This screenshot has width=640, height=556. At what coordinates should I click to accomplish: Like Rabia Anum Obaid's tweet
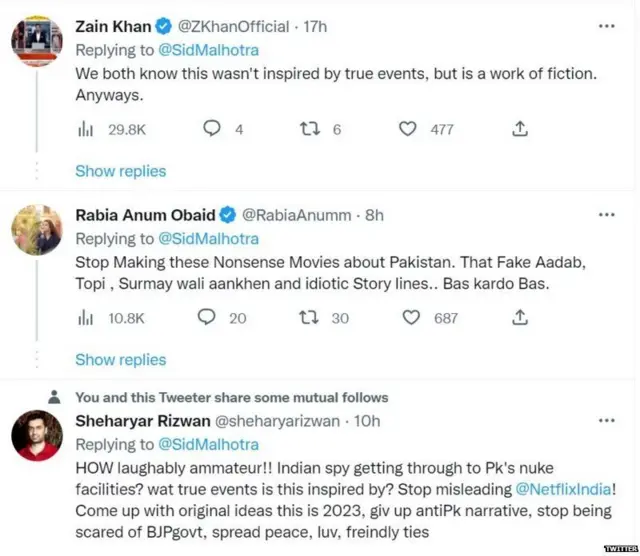(x=411, y=317)
